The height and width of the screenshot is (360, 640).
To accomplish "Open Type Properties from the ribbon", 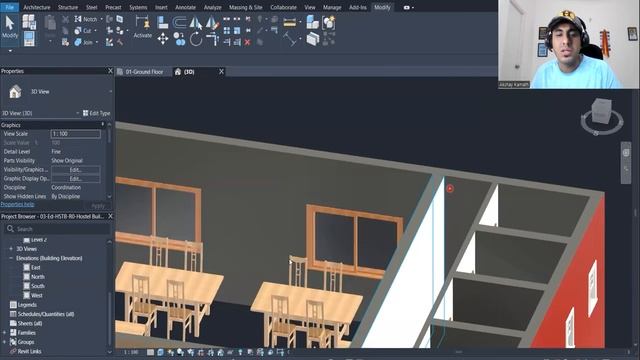I will pyautogui.click(x=29, y=22).
